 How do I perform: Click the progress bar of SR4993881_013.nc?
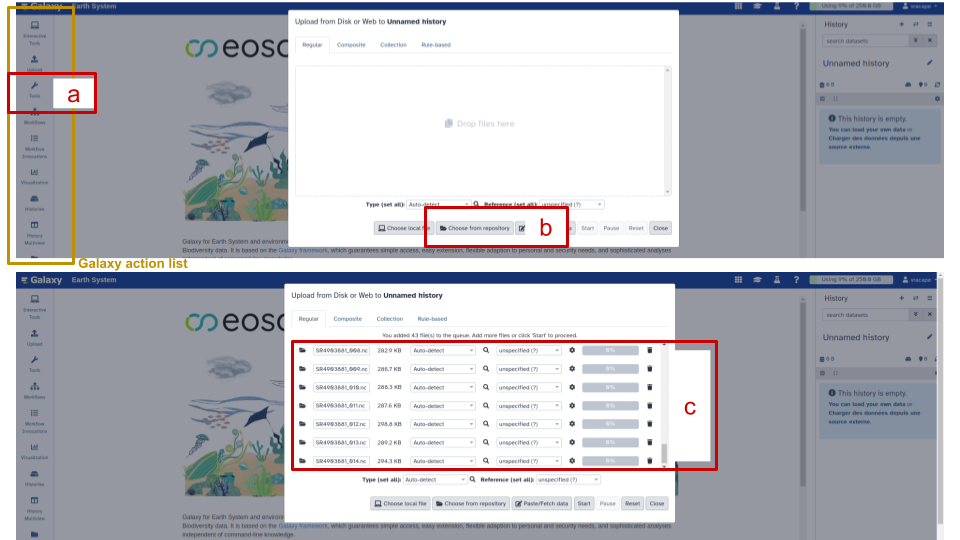(610, 442)
